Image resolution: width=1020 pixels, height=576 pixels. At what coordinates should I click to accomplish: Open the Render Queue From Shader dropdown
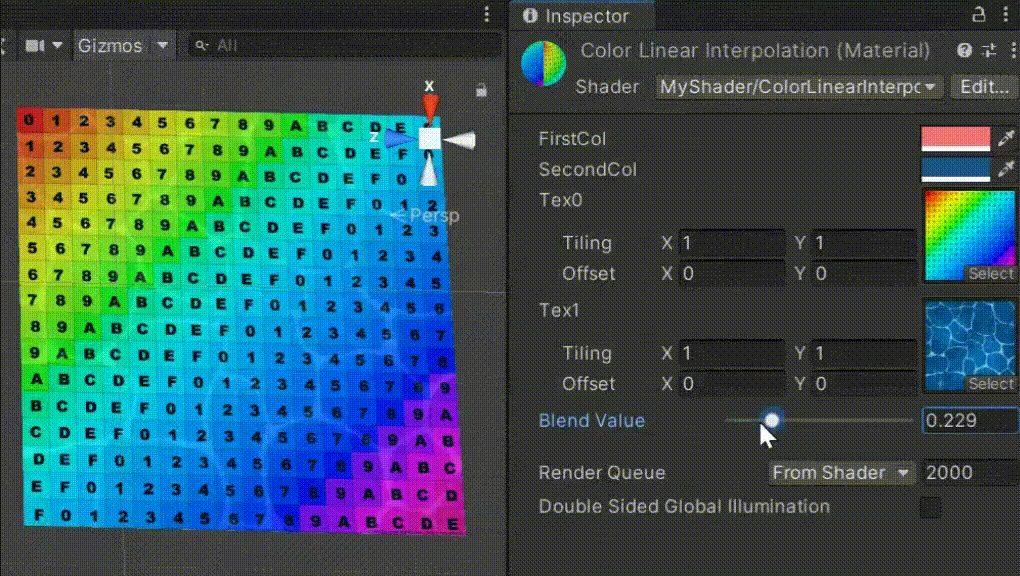840,472
